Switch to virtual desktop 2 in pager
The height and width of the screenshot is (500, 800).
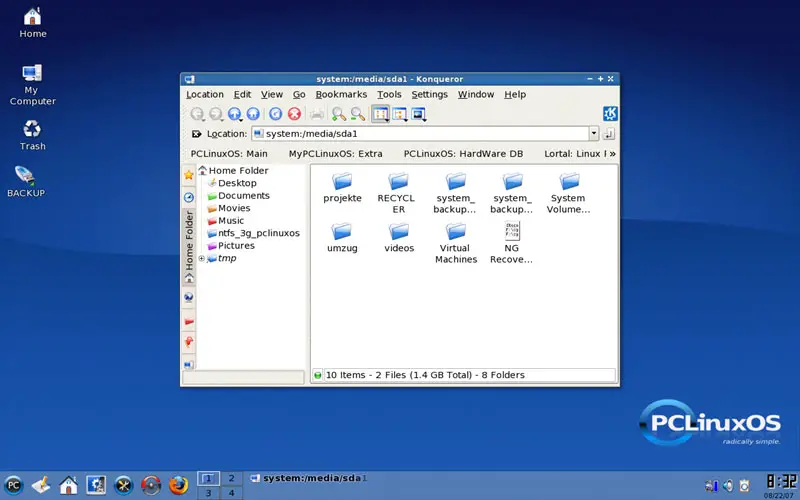pos(231,478)
